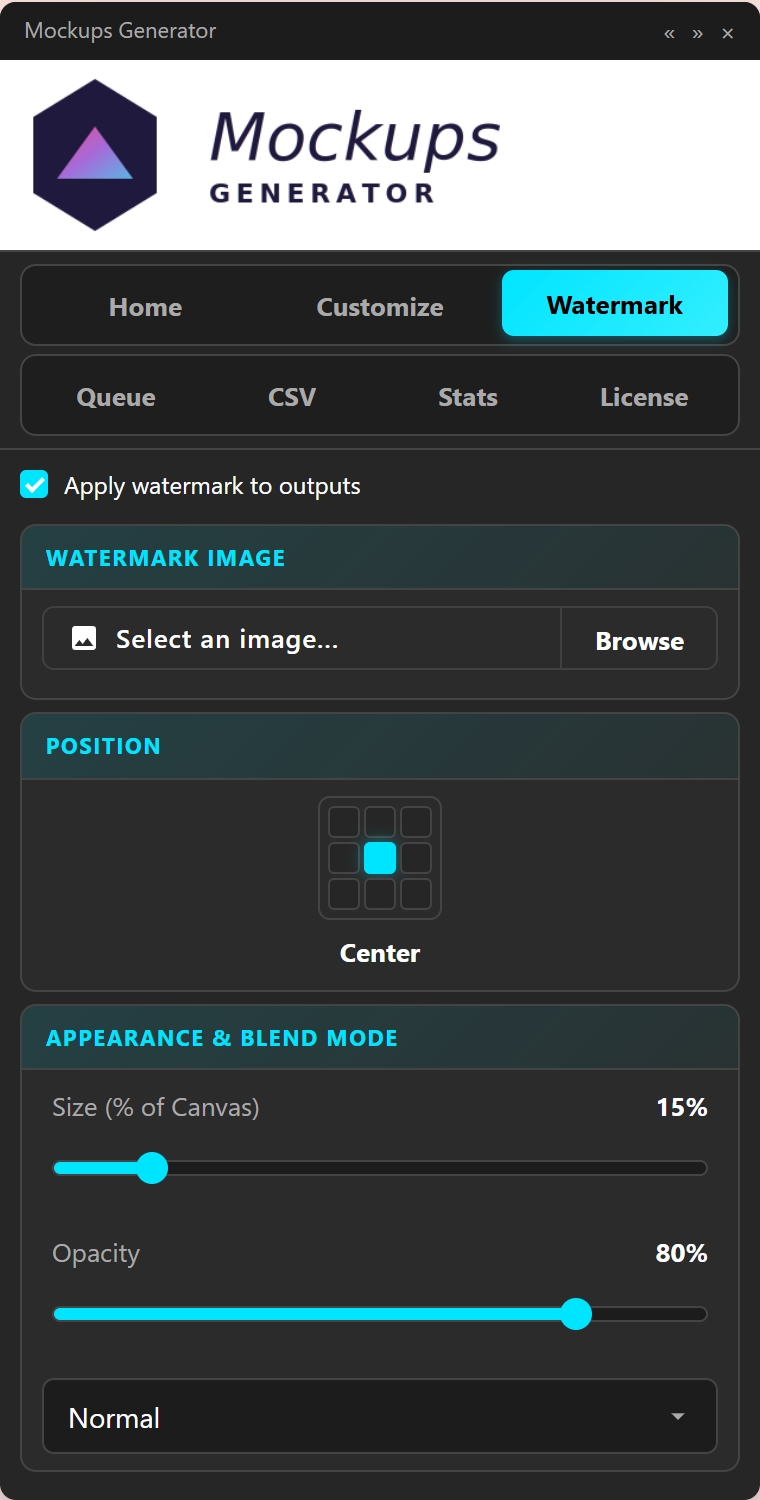Disable Apply watermark to outputs checkbox

[x=34, y=485]
